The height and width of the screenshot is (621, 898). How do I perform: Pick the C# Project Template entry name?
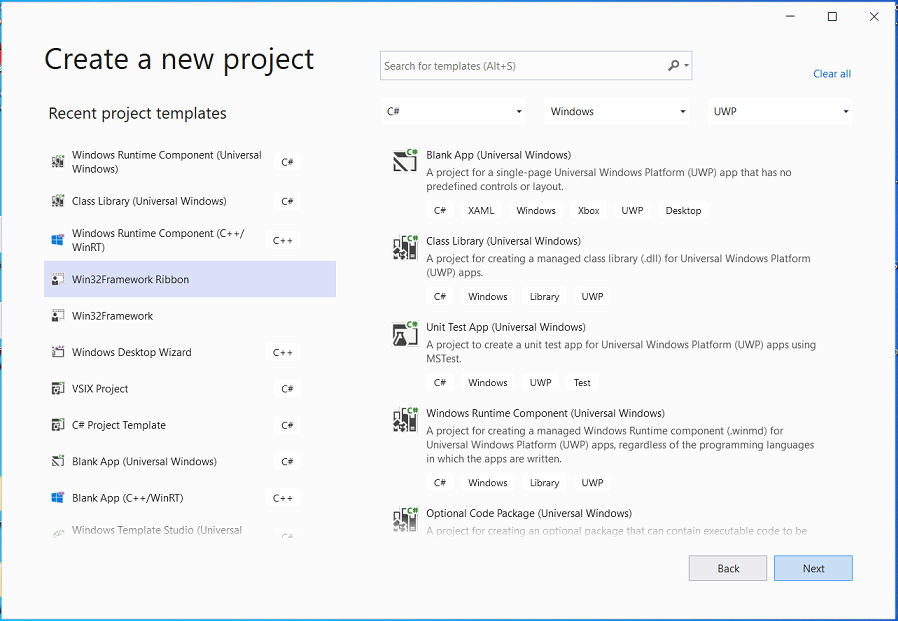pos(119,425)
